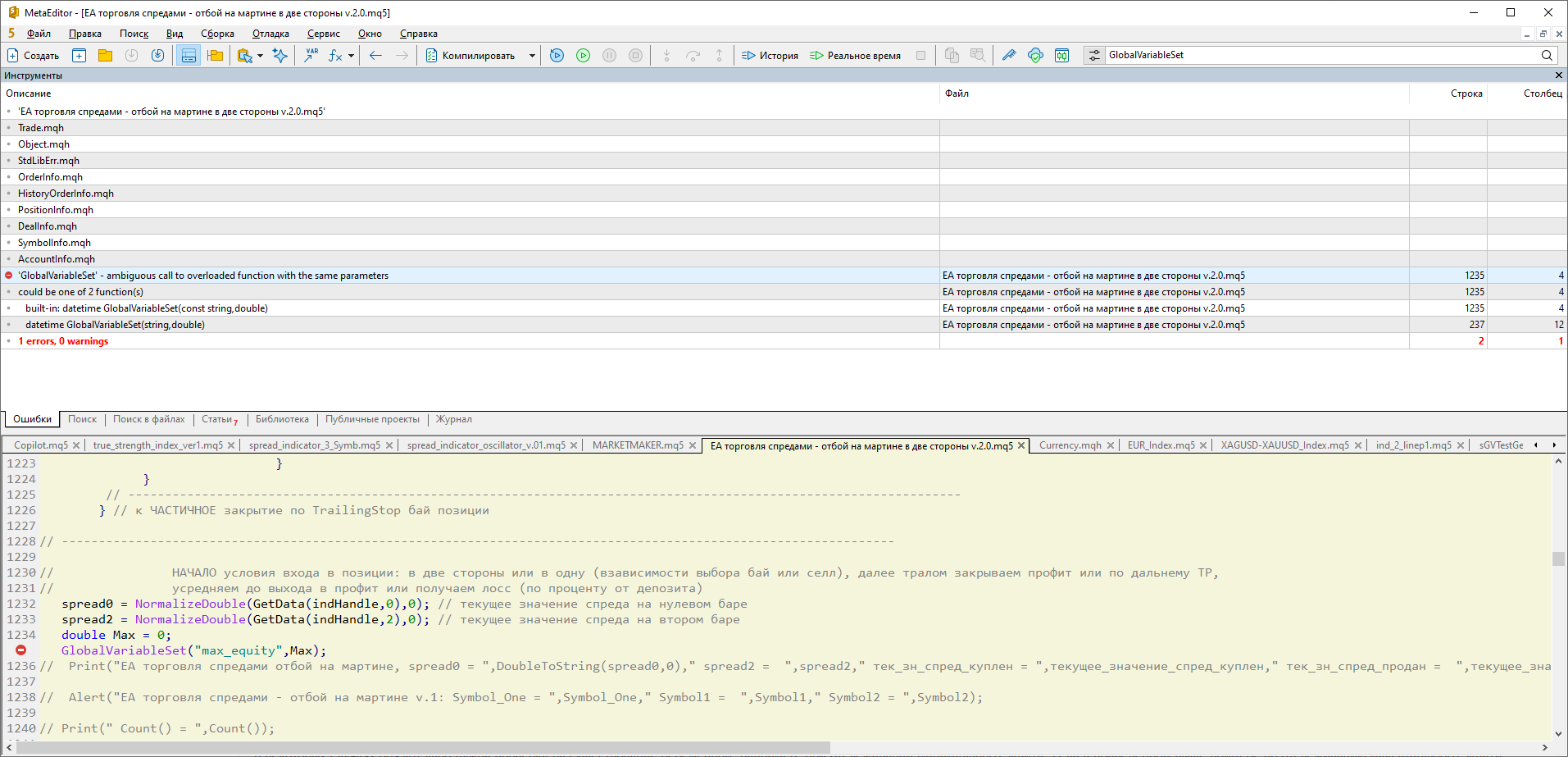1568x757 pixels.
Task: Click the Создать (Create) toolbar button
Action: 34,55
